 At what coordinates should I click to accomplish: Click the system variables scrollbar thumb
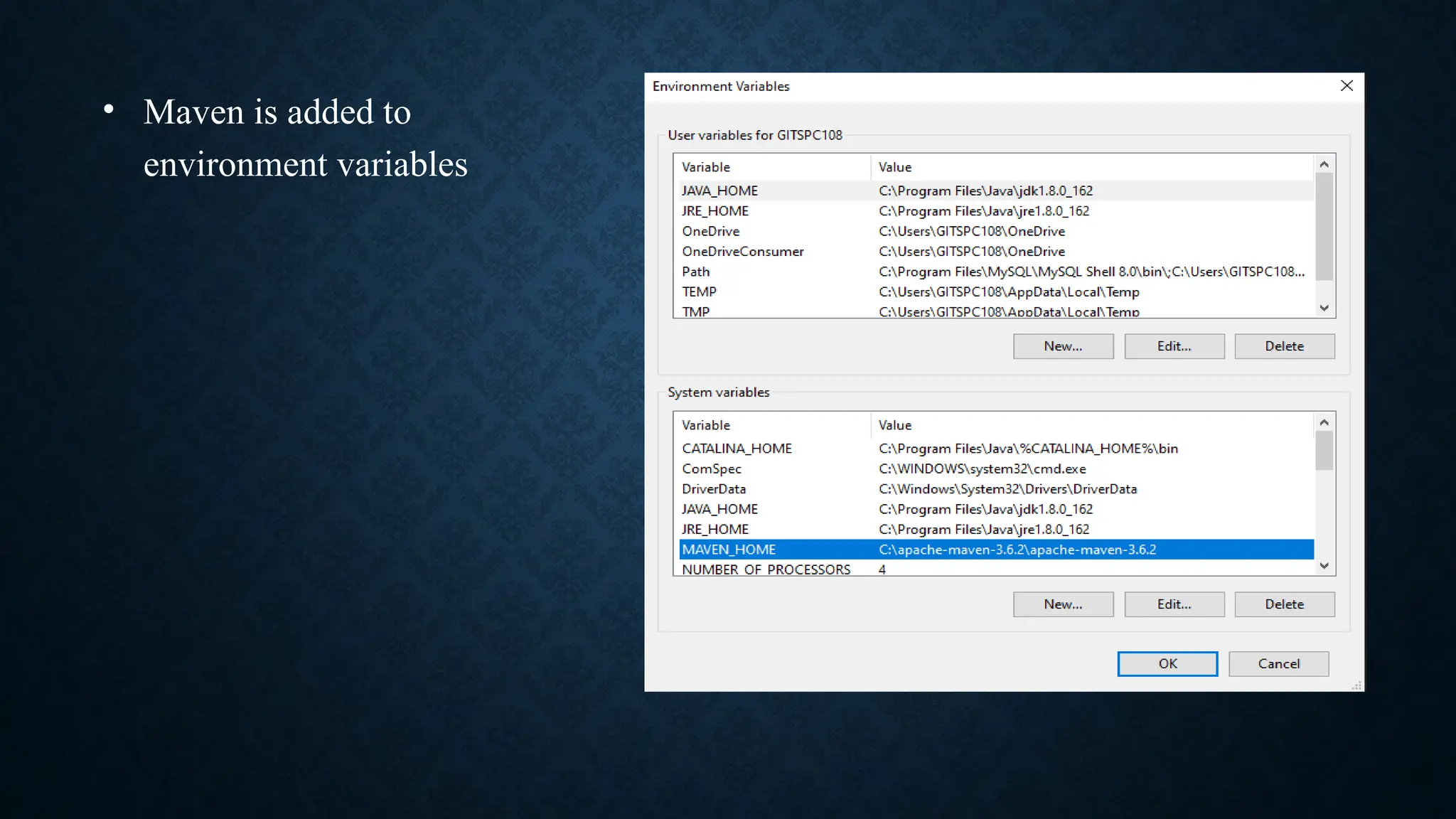click(x=1323, y=451)
